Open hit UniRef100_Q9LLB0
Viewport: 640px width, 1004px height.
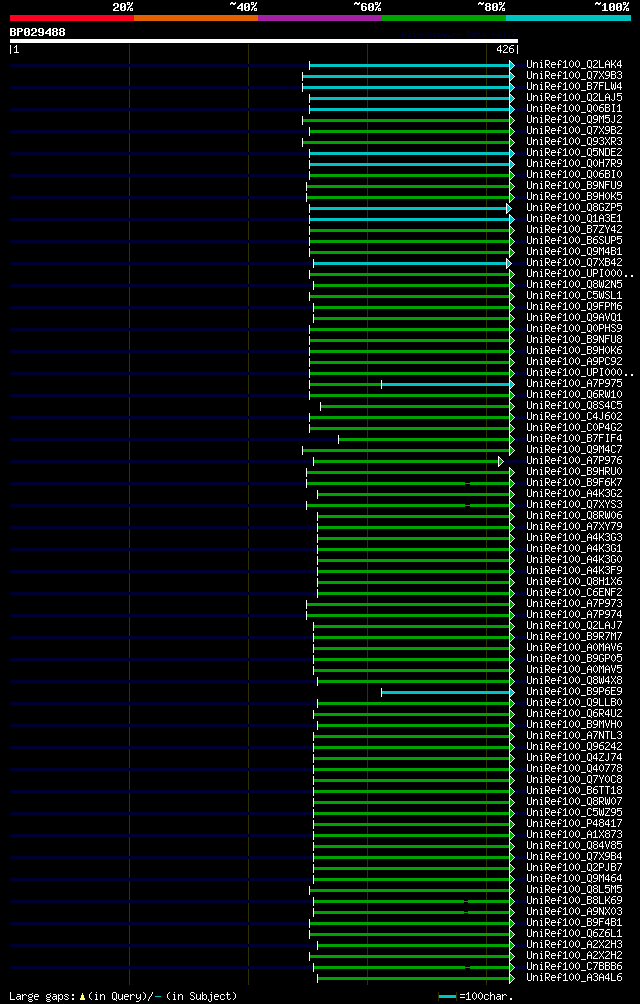[573, 702]
